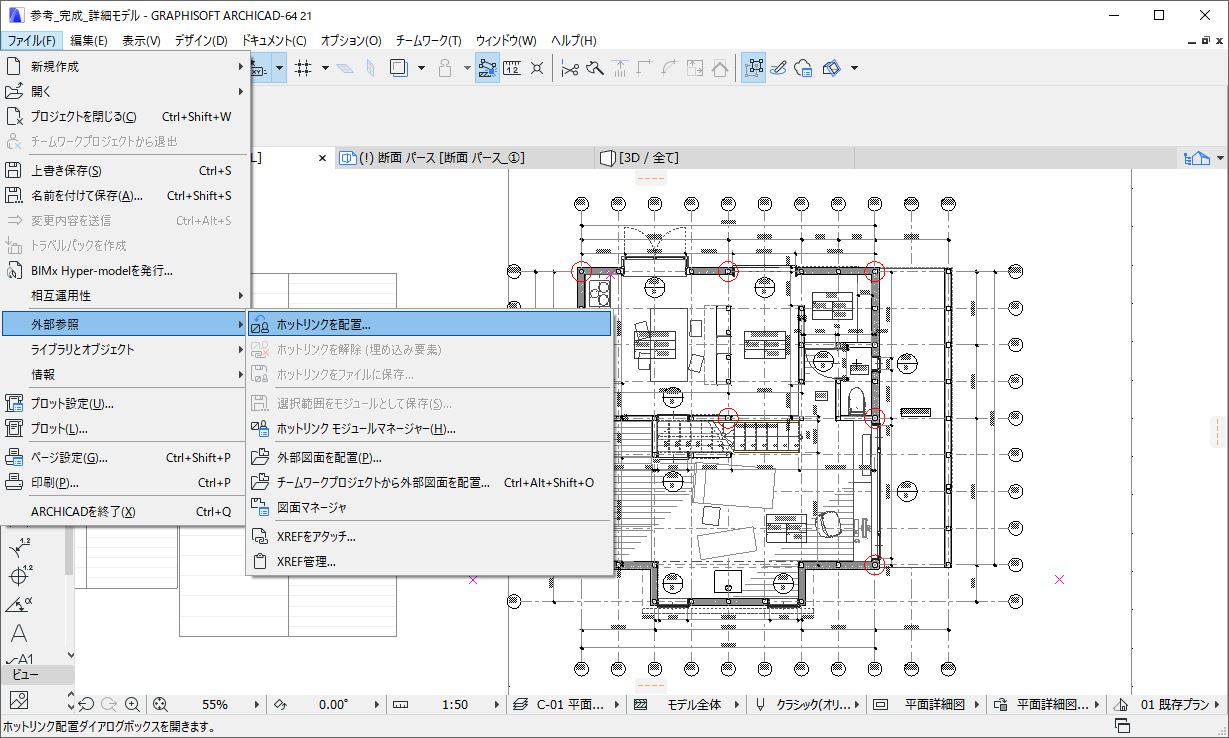Click the zoom-in magnifier icon
The image size is (1229, 738).
pos(133,704)
